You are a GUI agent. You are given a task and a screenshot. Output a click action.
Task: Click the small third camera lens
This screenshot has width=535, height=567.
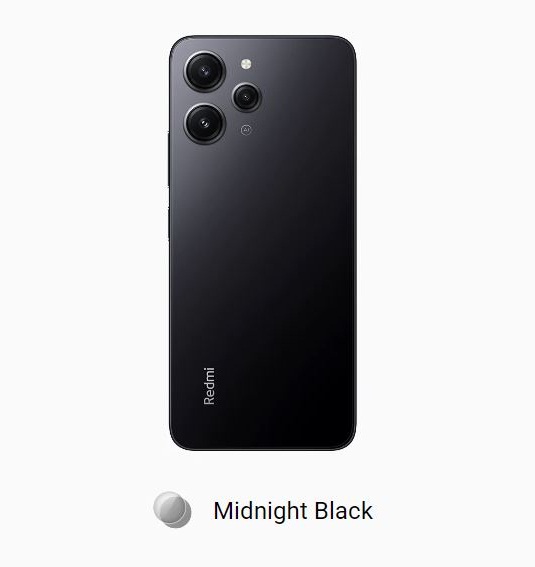(x=247, y=97)
